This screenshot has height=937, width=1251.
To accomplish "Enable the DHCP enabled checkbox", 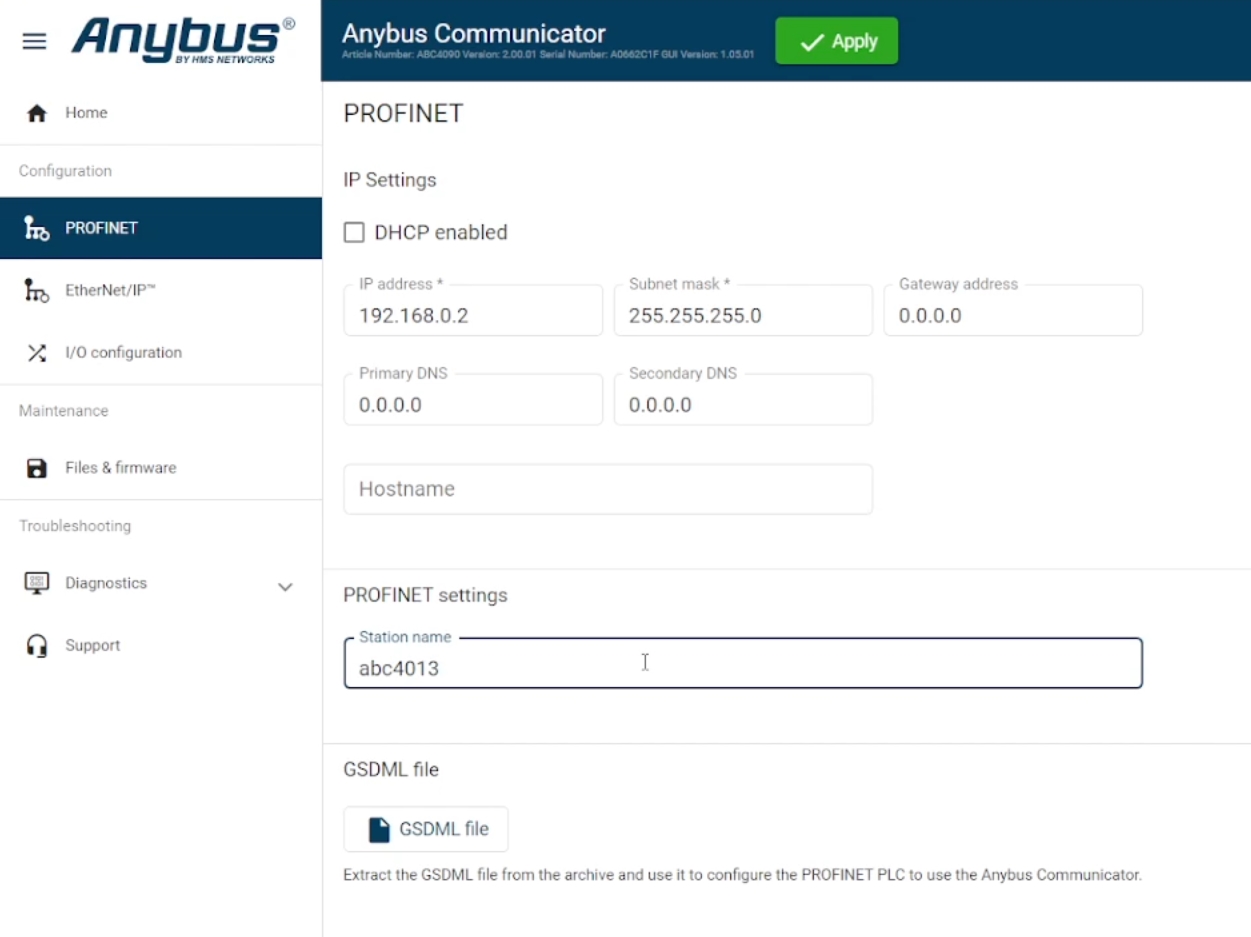I will click(354, 232).
